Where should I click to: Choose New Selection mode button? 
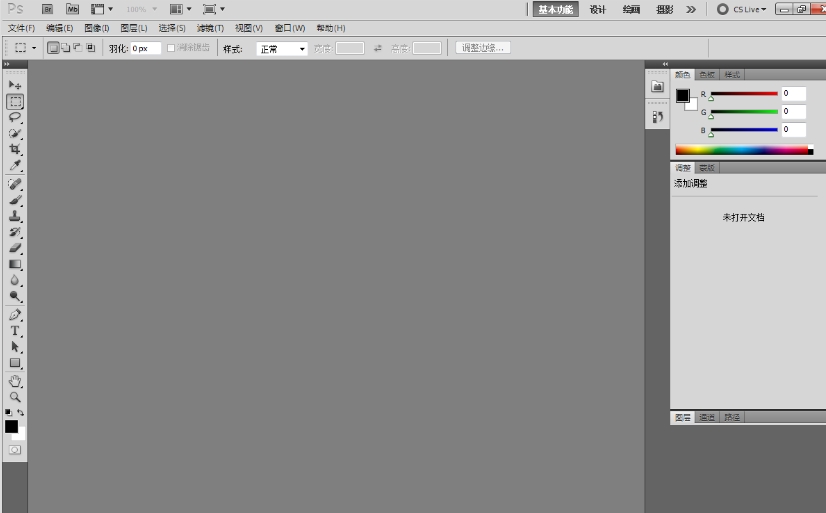(x=53, y=48)
